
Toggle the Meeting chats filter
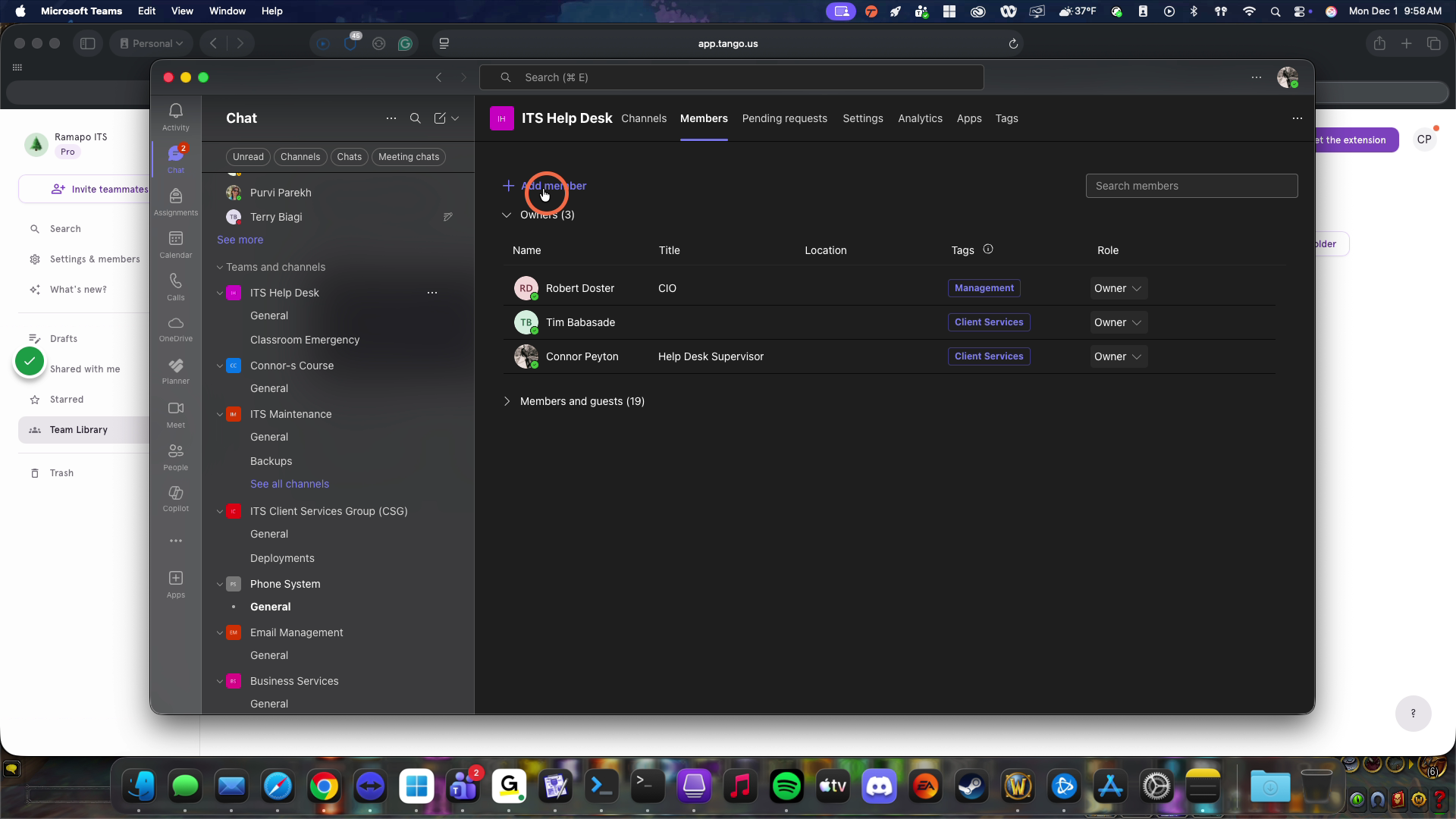[409, 157]
